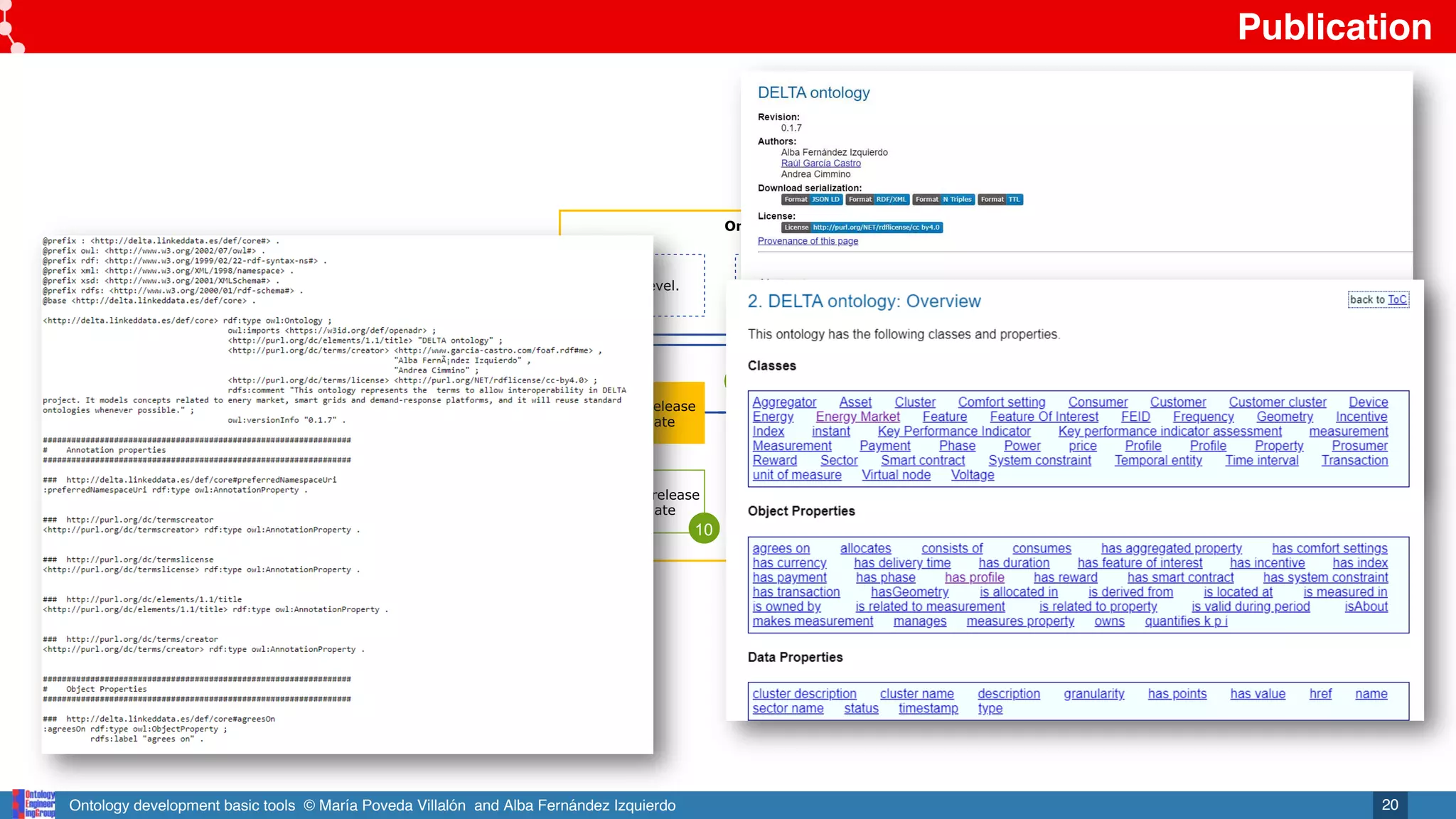
Task: Open the Comfort setting class link
Action: pyautogui.click(x=1002, y=402)
